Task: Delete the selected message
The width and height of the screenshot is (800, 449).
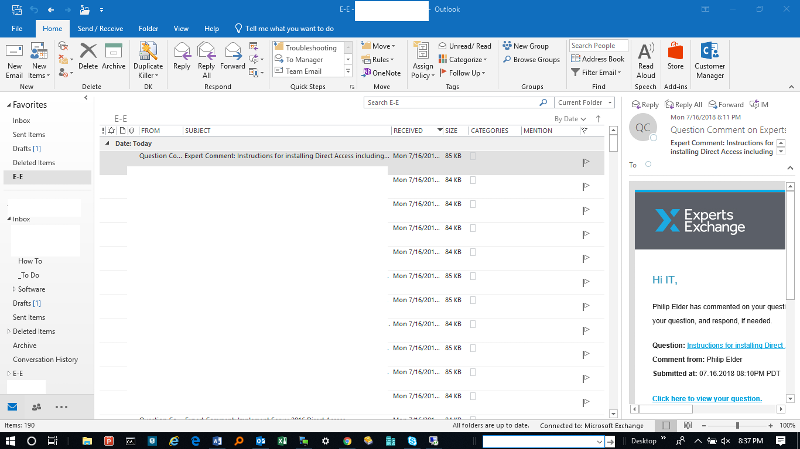Action: point(88,56)
